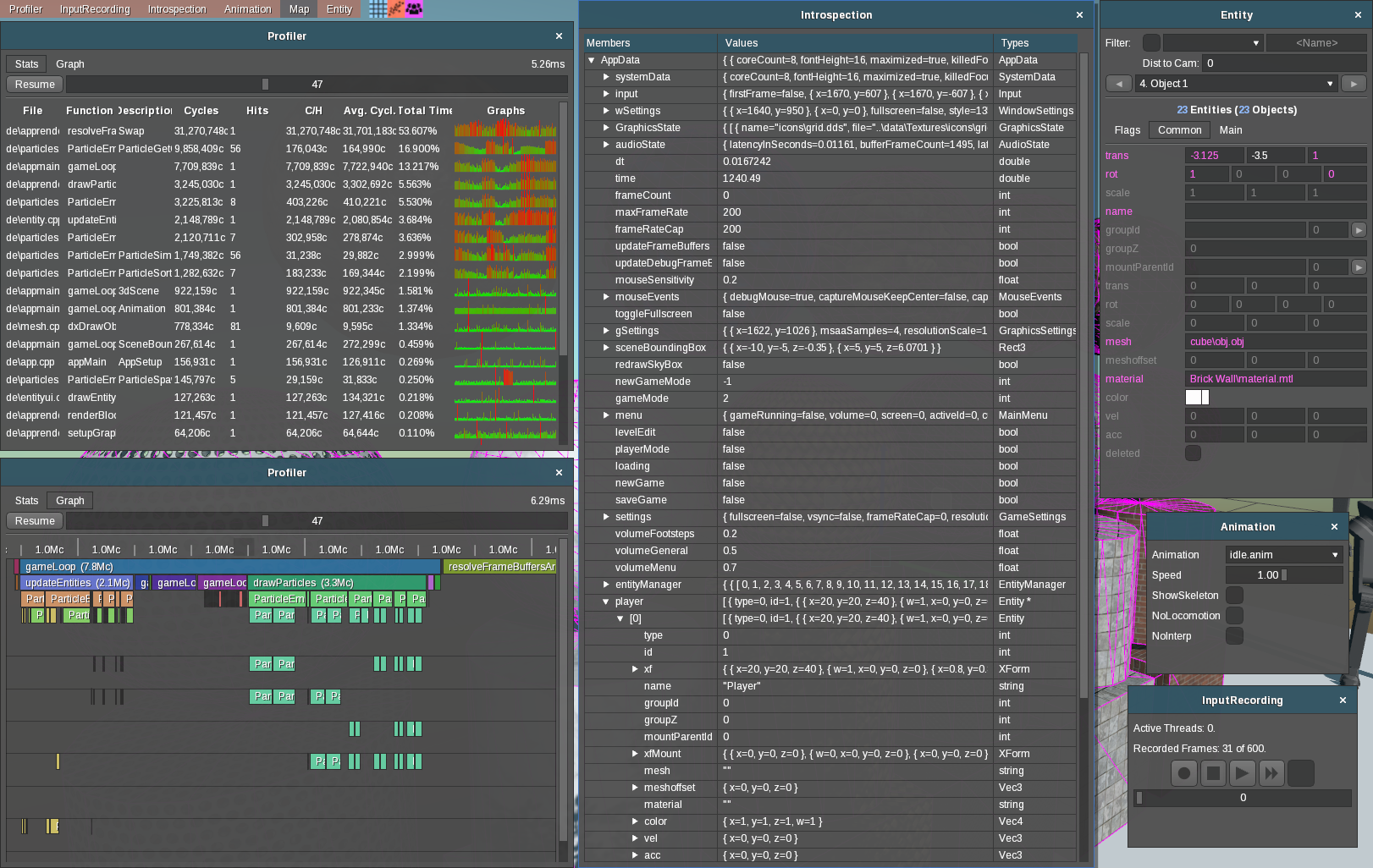
Task: Open the Introspection menu item
Action: tap(177, 9)
